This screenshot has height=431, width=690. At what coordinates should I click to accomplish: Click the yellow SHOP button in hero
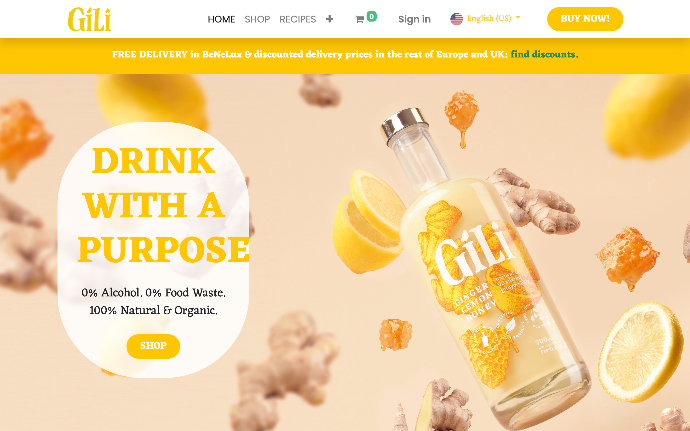(153, 346)
